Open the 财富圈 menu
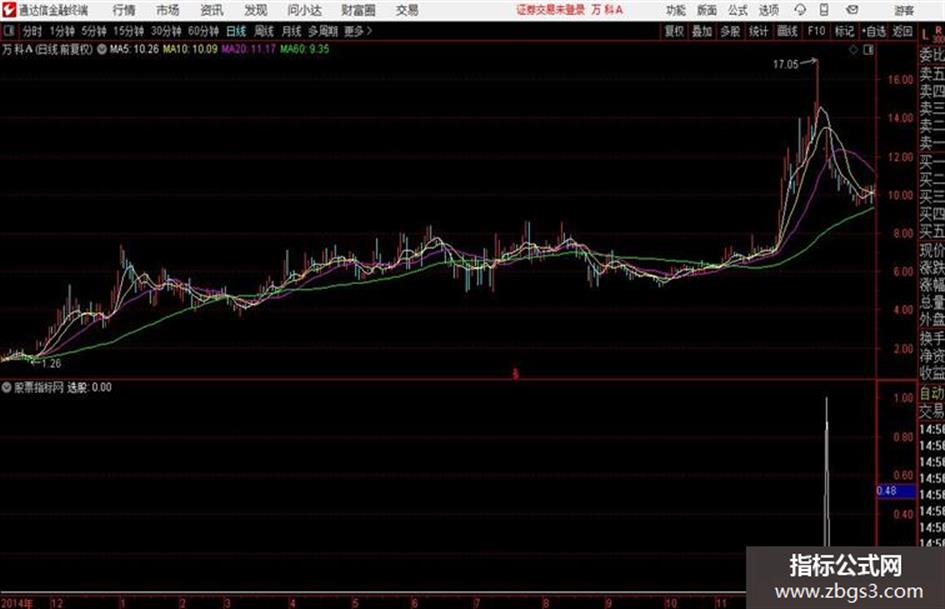Screen dimensions: 945x609 pos(358,10)
